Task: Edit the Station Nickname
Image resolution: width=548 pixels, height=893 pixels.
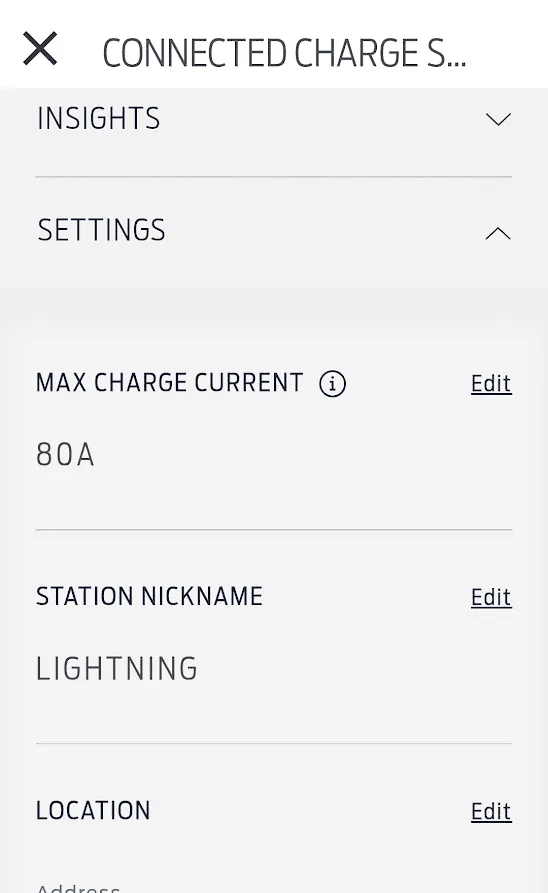Action: 491,597
